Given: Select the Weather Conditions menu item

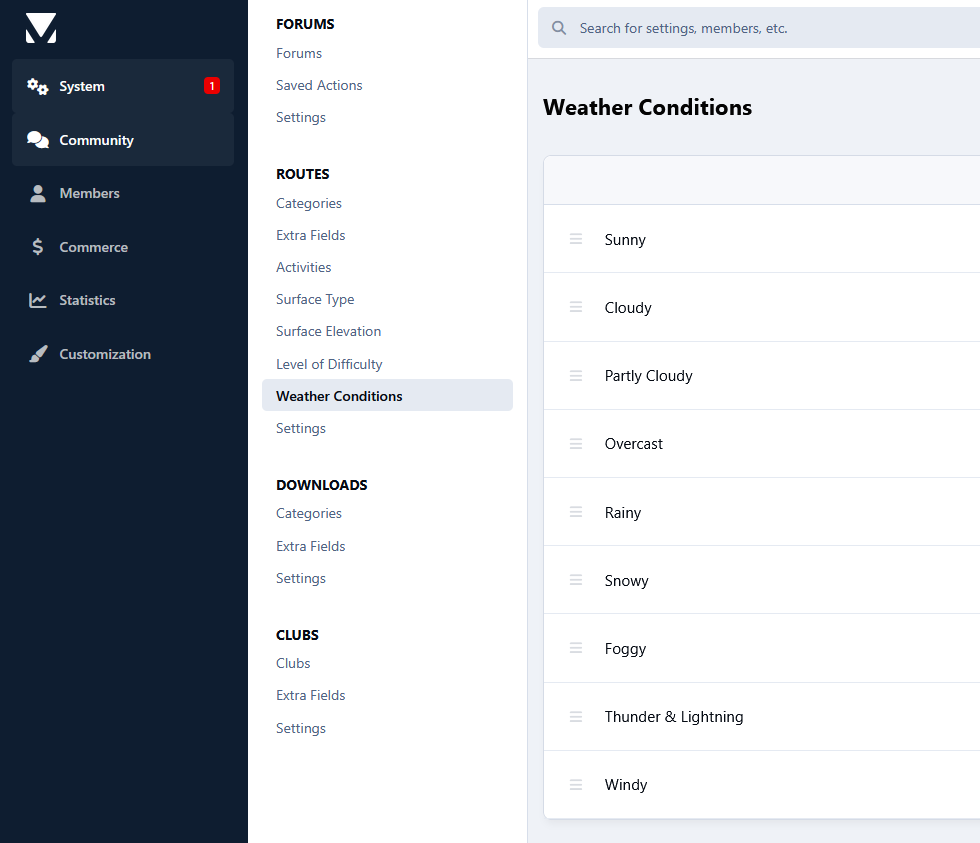Looking at the screenshot, I should 388,396.
